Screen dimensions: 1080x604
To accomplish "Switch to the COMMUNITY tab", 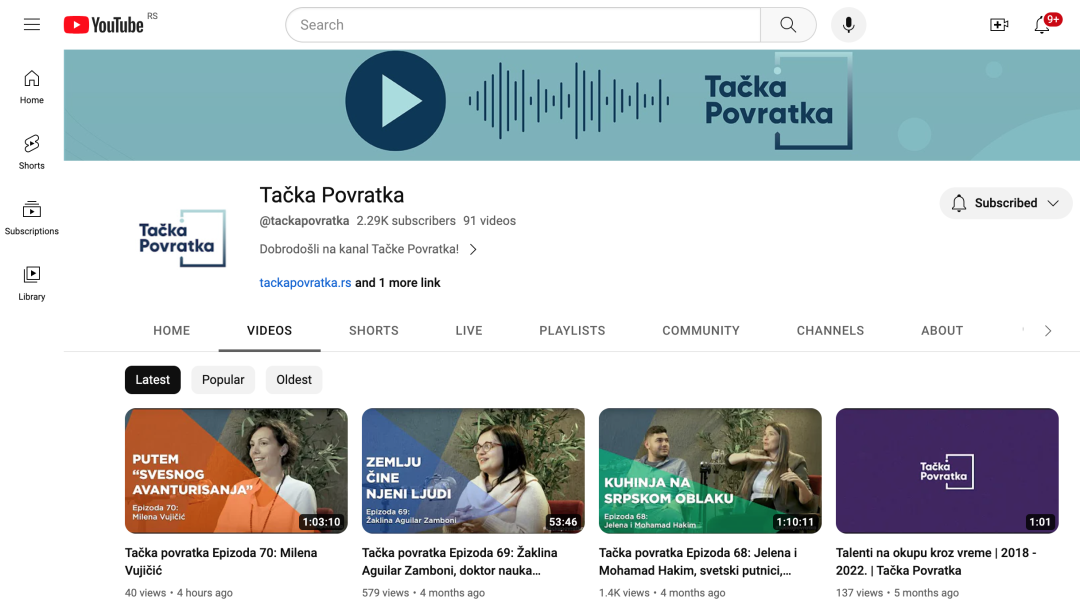I will pyautogui.click(x=700, y=331).
